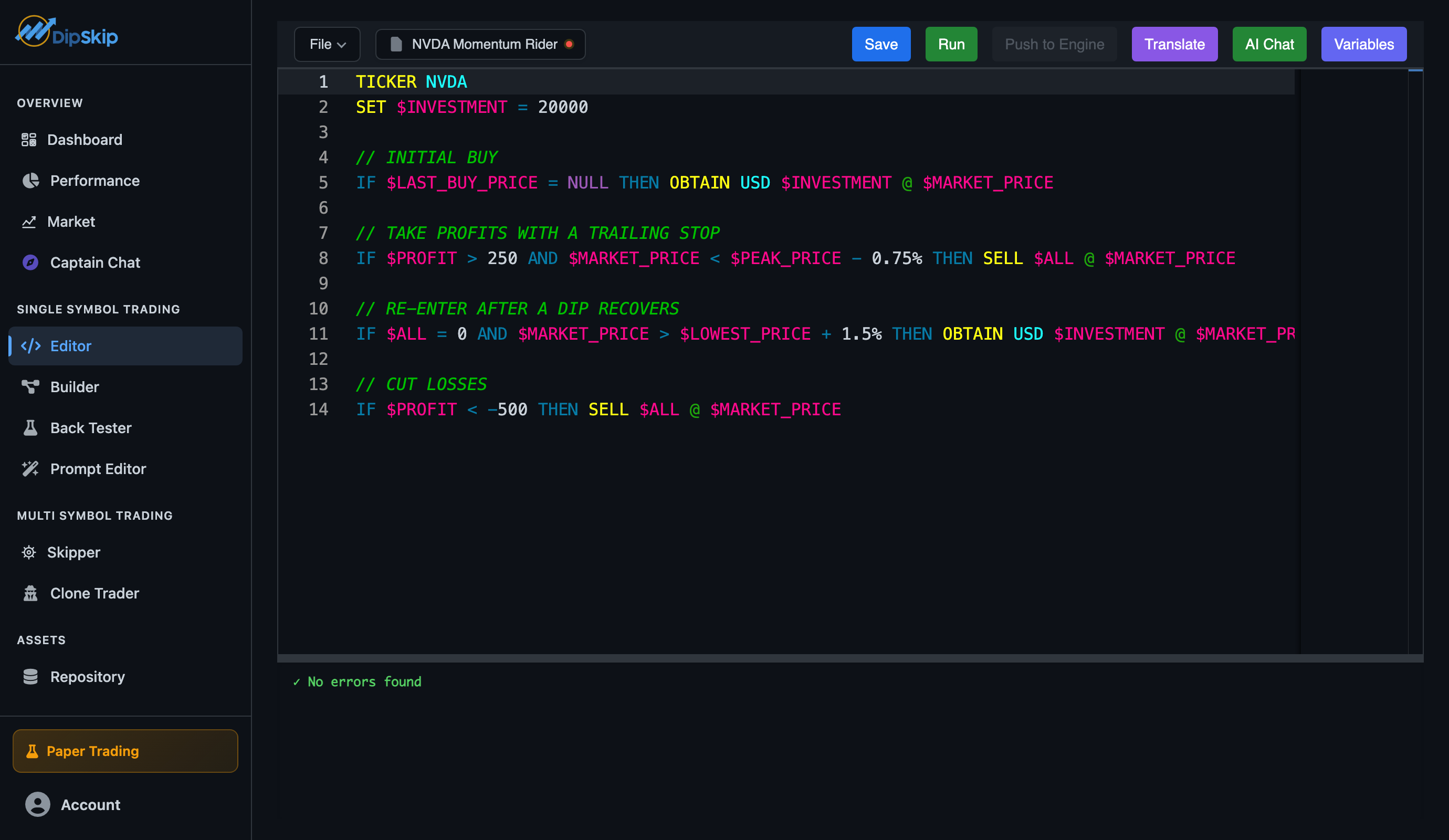Open the Prompt Editor

(x=125, y=469)
